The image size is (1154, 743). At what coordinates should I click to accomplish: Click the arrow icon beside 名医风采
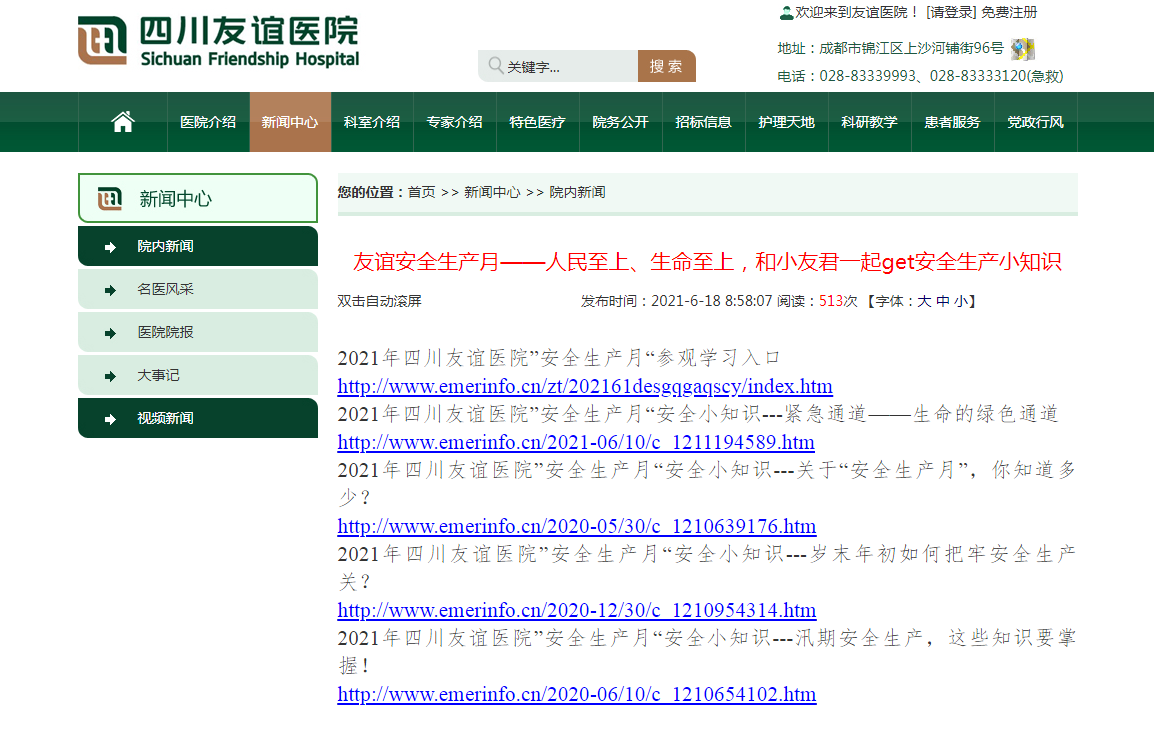[x=110, y=290]
